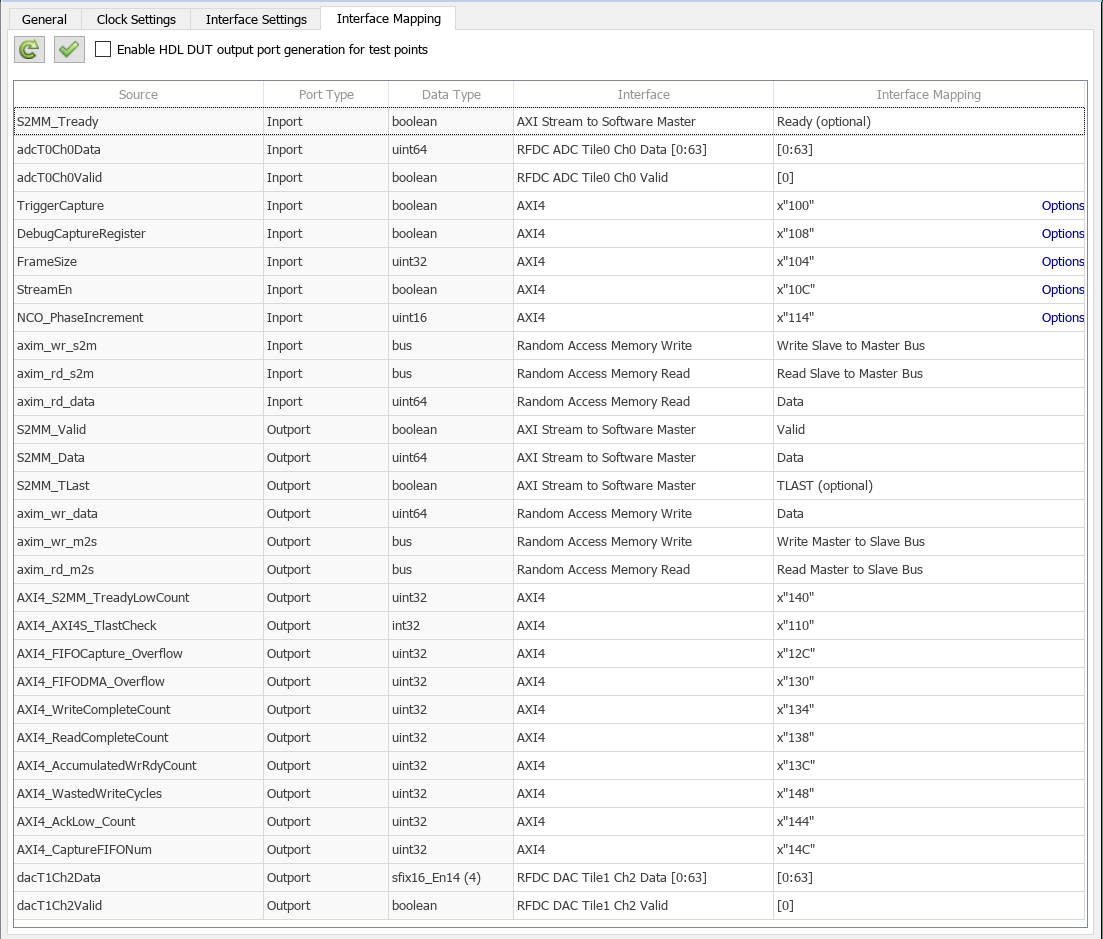
Task: Open the Clock Settings tab
Action: (x=136, y=19)
